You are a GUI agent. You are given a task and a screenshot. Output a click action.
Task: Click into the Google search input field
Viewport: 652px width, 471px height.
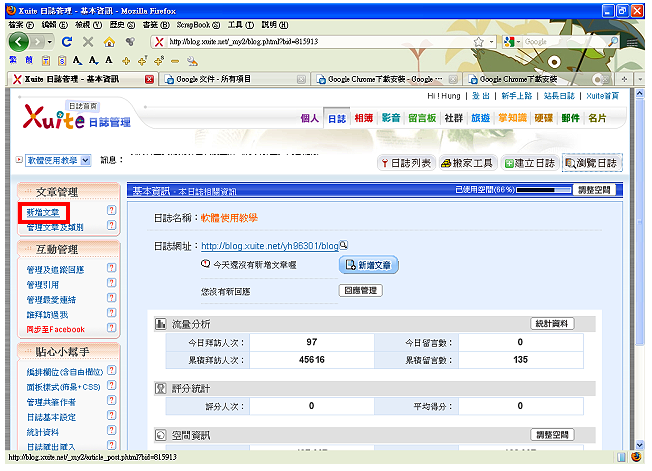tap(565, 42)
